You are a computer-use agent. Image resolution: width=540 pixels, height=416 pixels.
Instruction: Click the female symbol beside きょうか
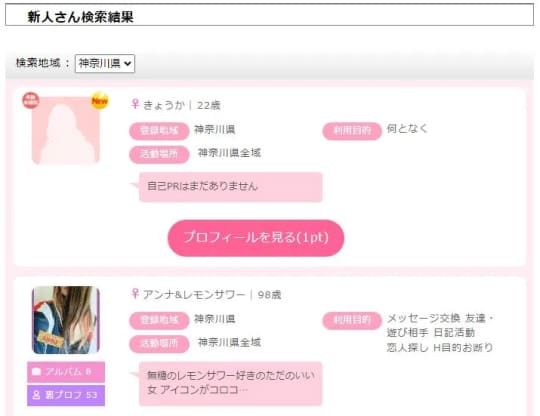coord(135,104)
